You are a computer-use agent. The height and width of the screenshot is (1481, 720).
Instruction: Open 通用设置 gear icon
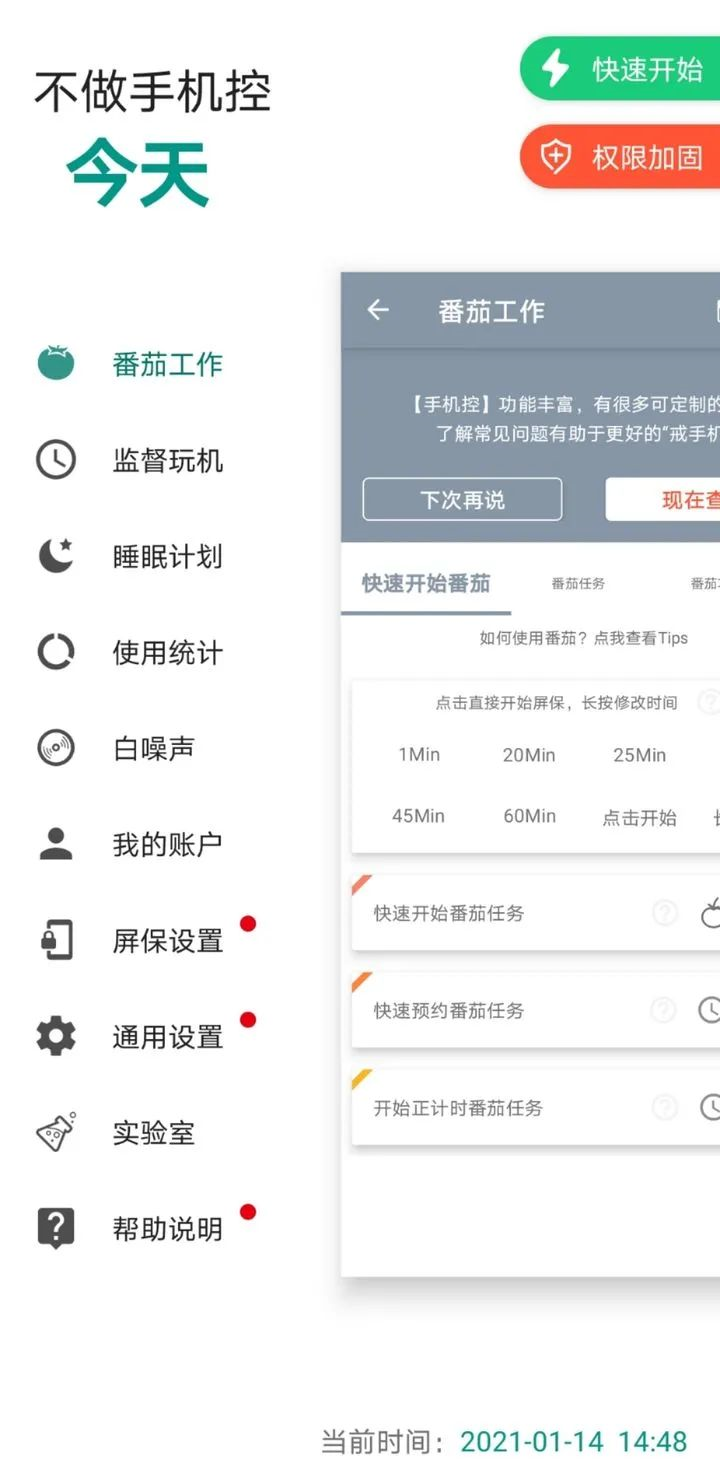[56, 1036]
